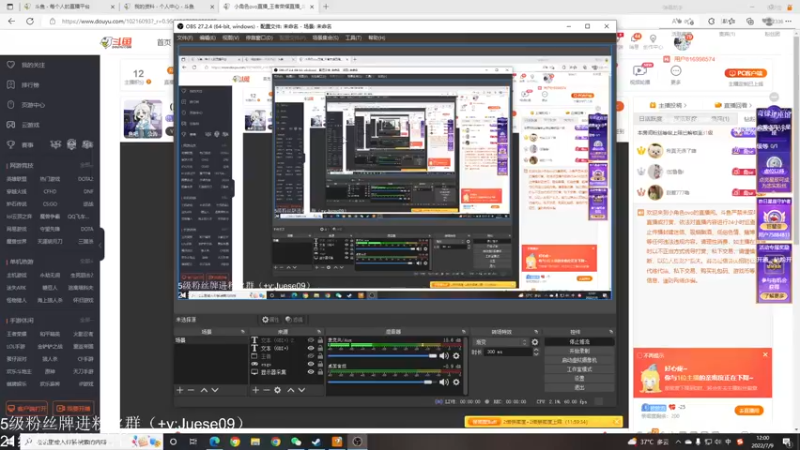The width and height of the screenshot is (800, 450).
Task: Open the File menu in OBS
Action: [x=185, y=38]
